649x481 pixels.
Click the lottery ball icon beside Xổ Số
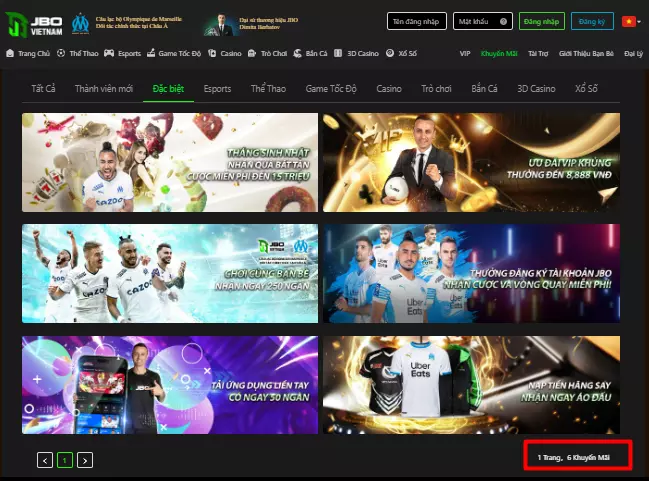(x=390, y=53)
